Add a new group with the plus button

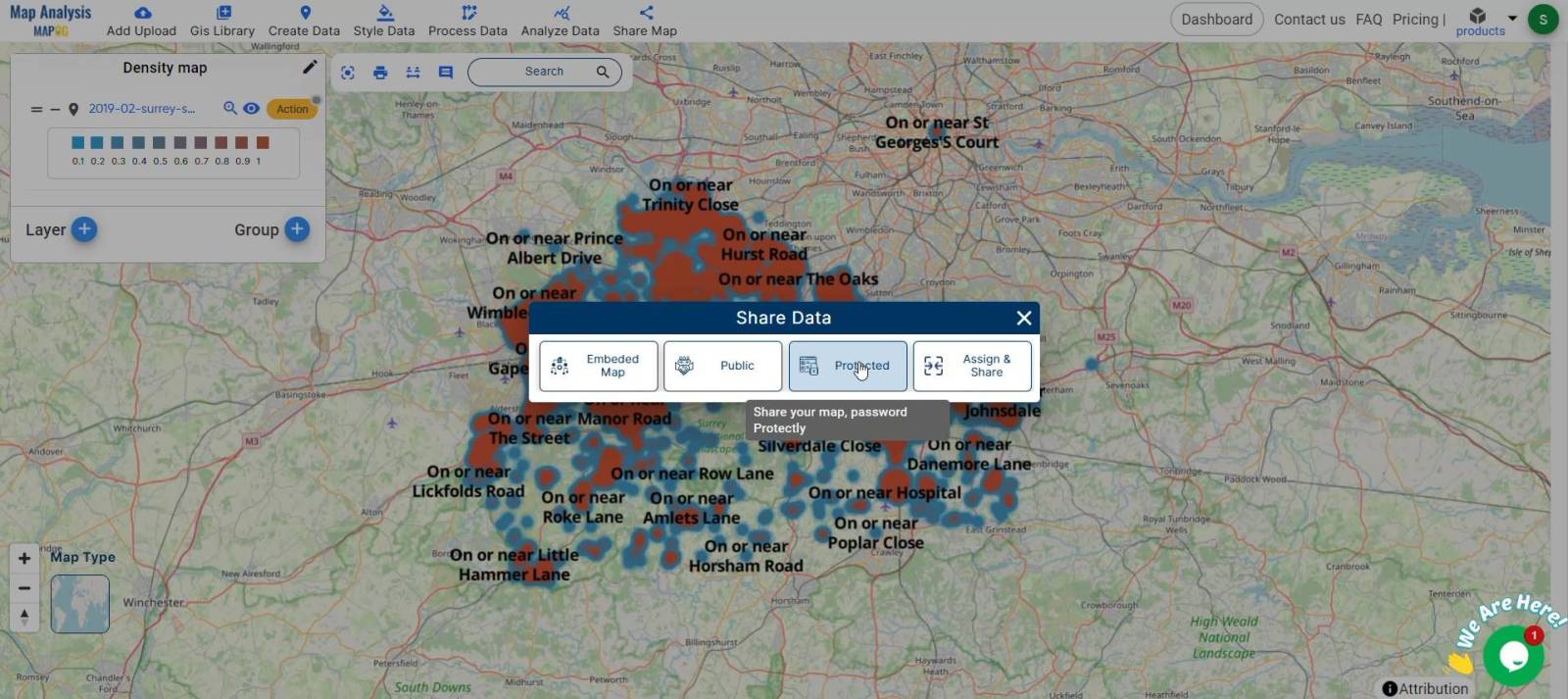point(297,229)
